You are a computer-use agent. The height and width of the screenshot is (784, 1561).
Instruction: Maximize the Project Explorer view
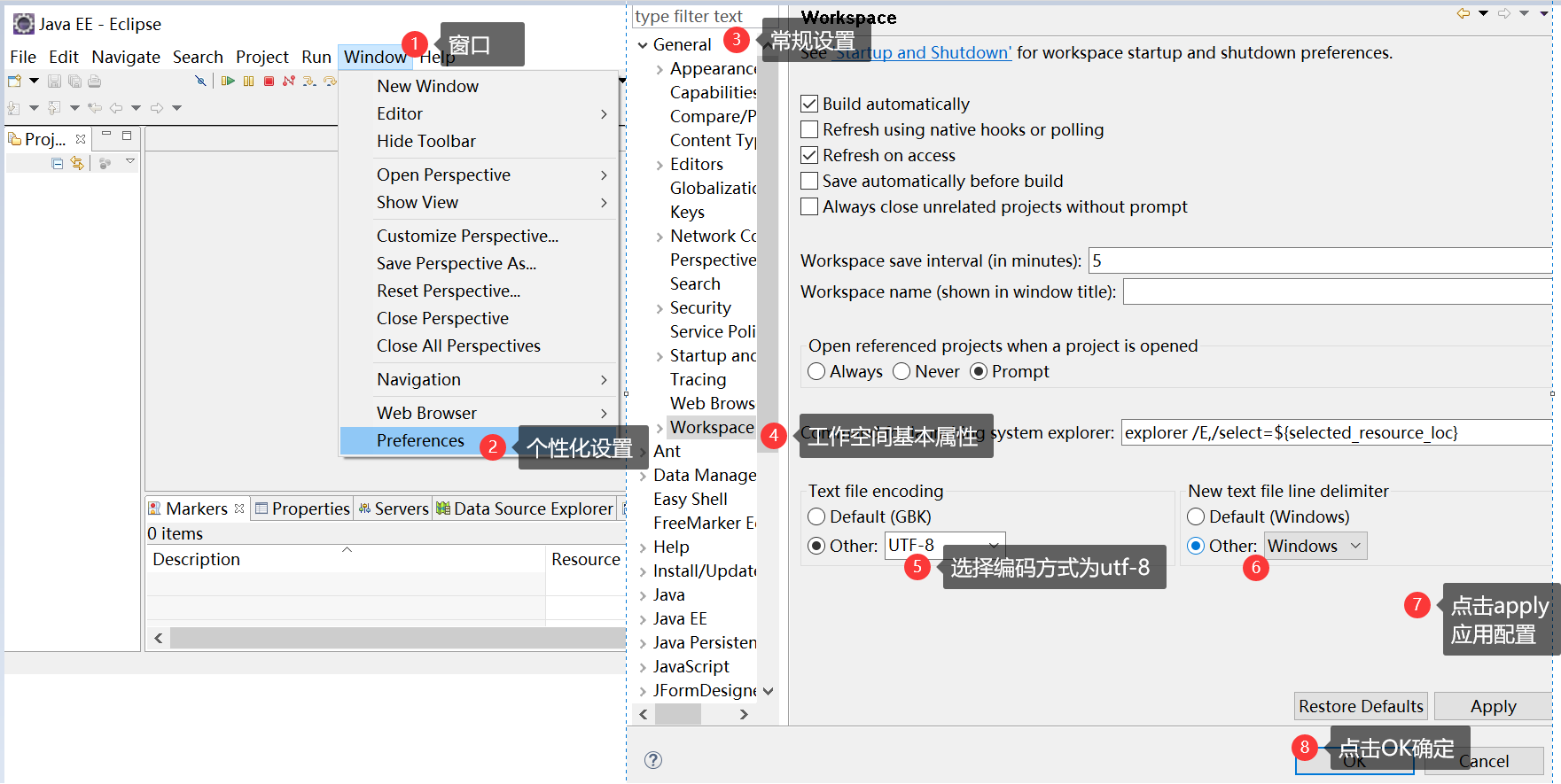click(x=127, y=136)
